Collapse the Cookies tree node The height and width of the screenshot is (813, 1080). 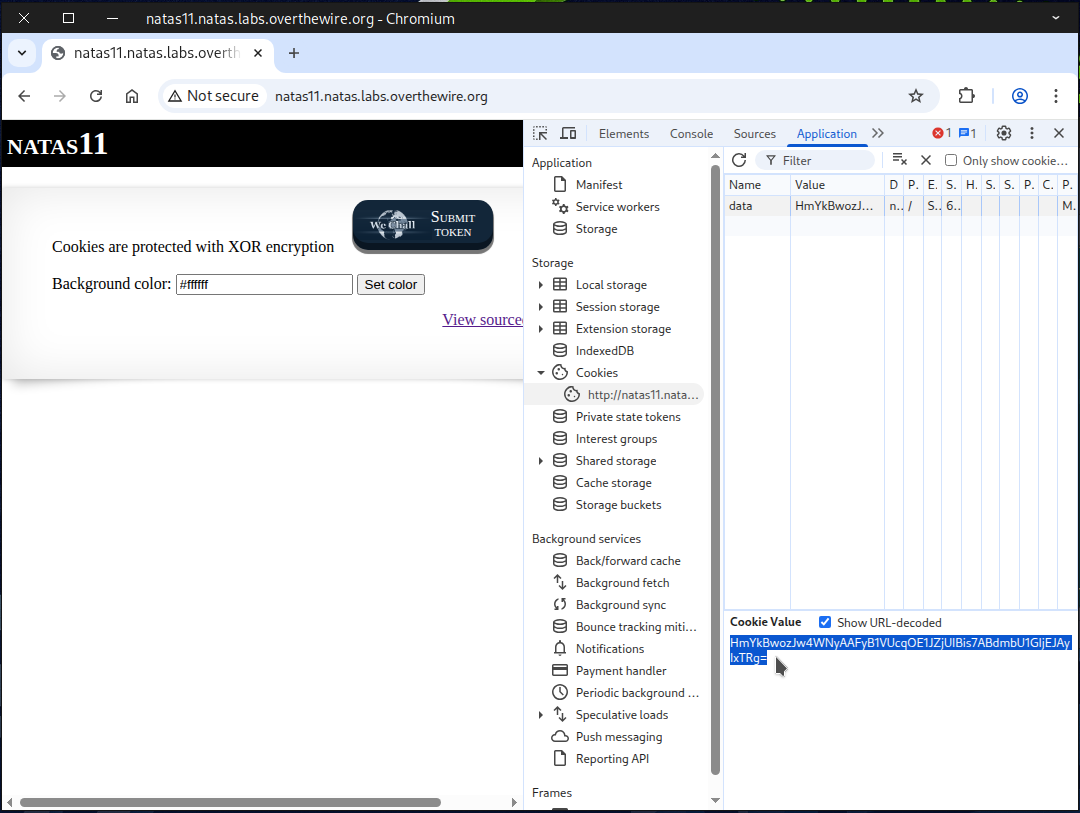click(541, 373)
